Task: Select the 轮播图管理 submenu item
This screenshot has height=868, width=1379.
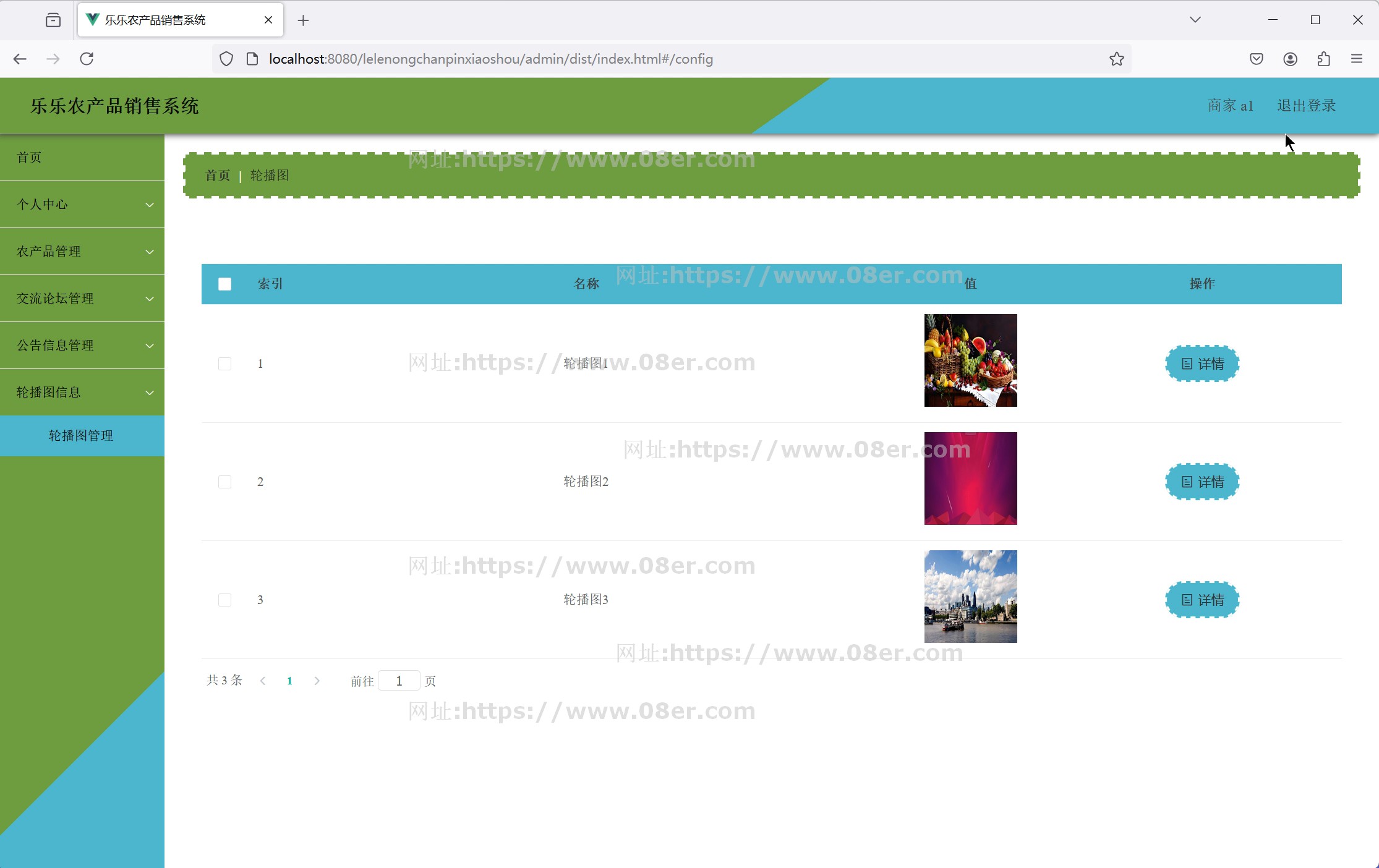Action: tap(81, 436)
